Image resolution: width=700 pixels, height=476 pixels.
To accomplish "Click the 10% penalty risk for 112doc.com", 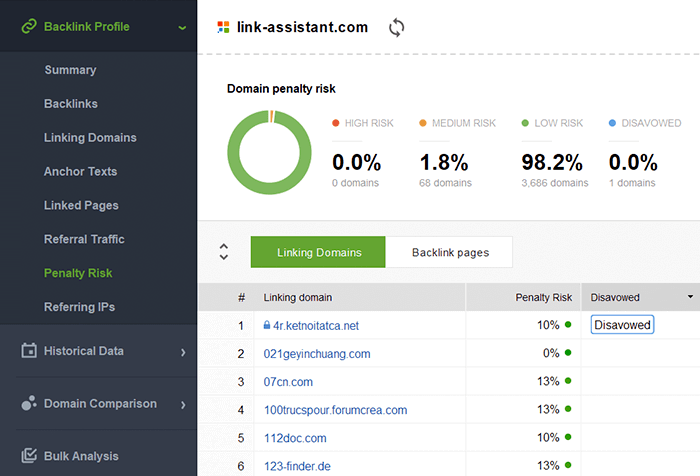I will [548, 438].
